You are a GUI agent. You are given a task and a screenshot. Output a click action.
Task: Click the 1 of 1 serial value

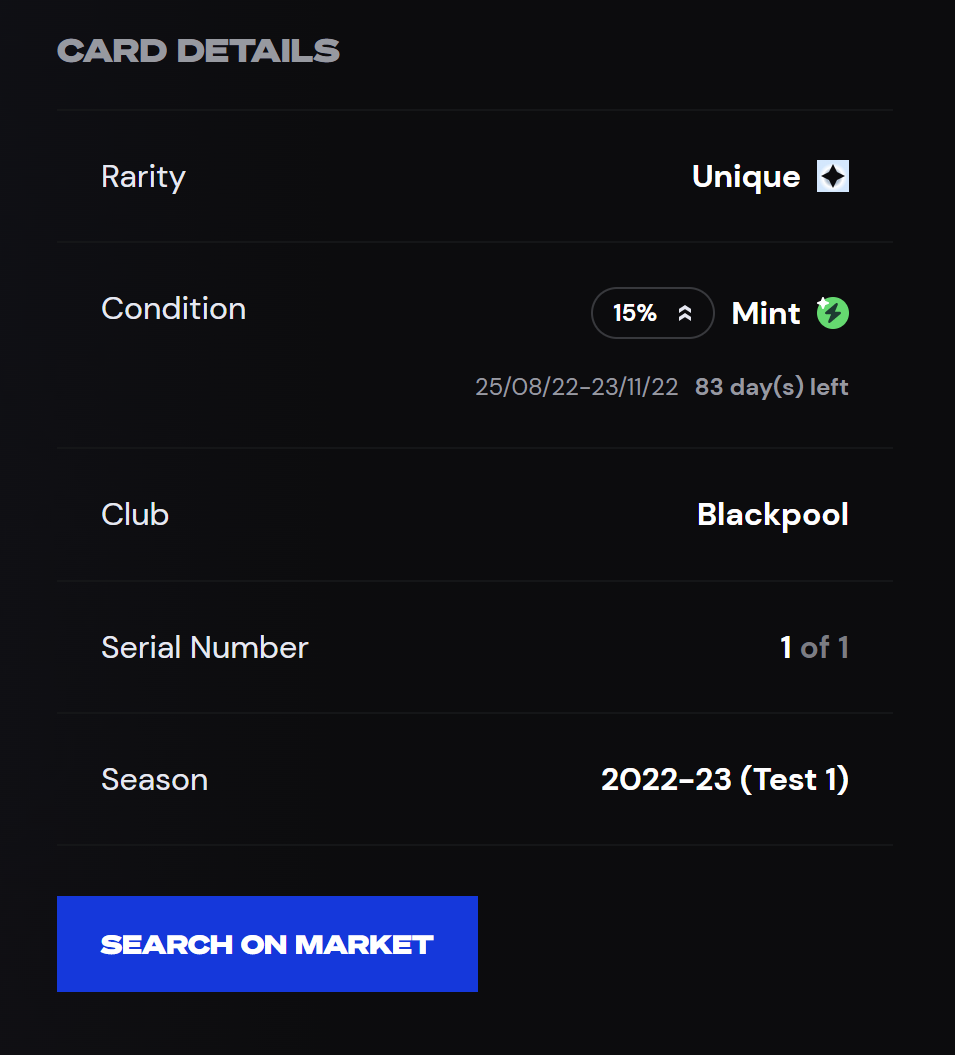(814, 648)
